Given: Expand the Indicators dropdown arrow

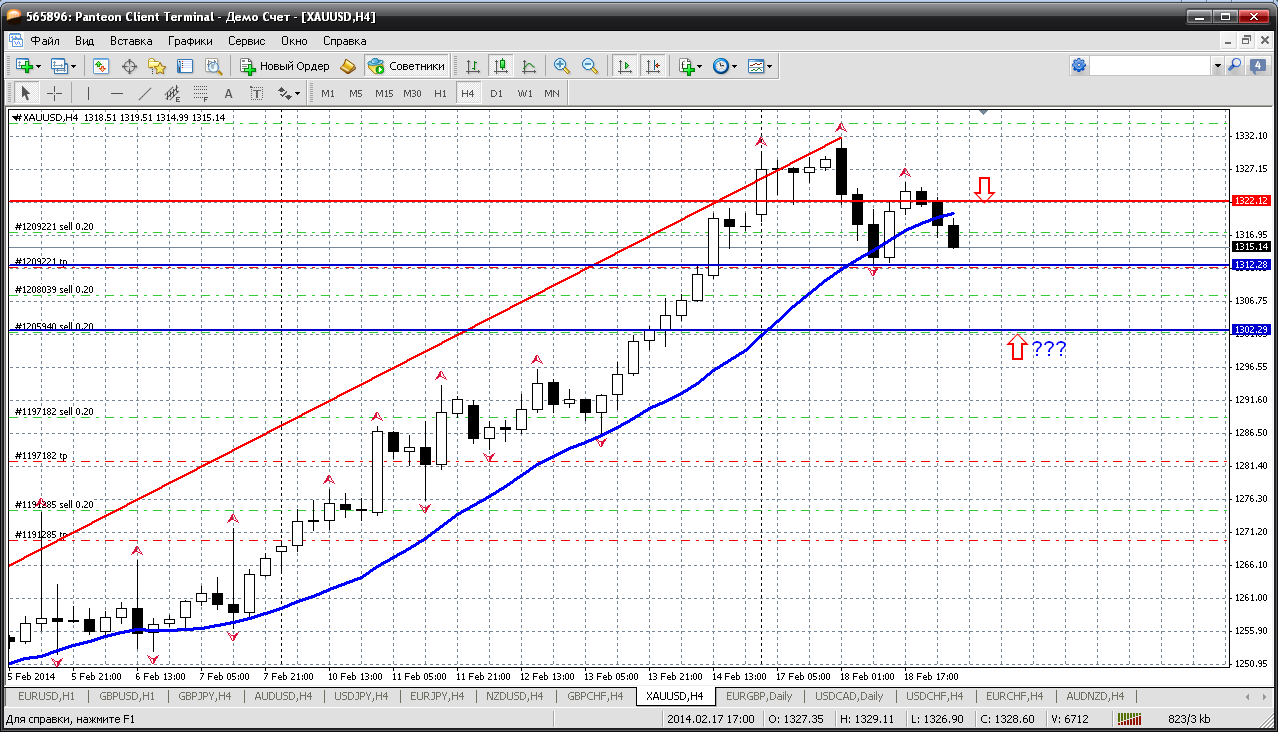Looking at the screenshot, I should click(701, 66).
